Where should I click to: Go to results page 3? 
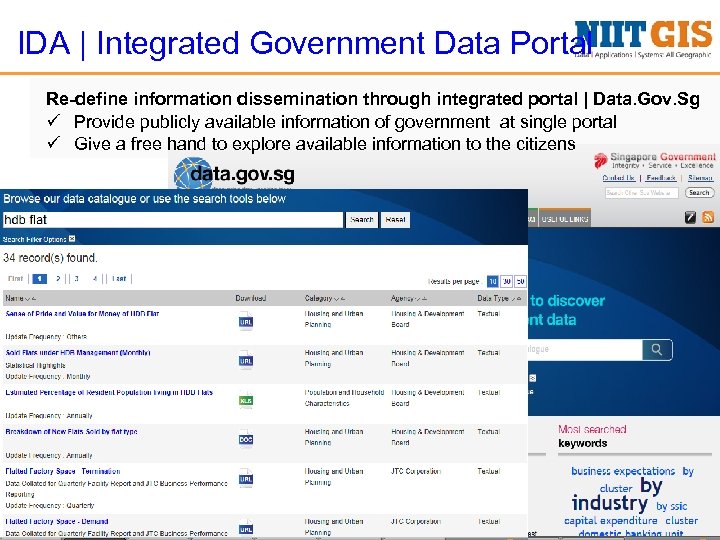pyautogui.click(x=77, y=278)
